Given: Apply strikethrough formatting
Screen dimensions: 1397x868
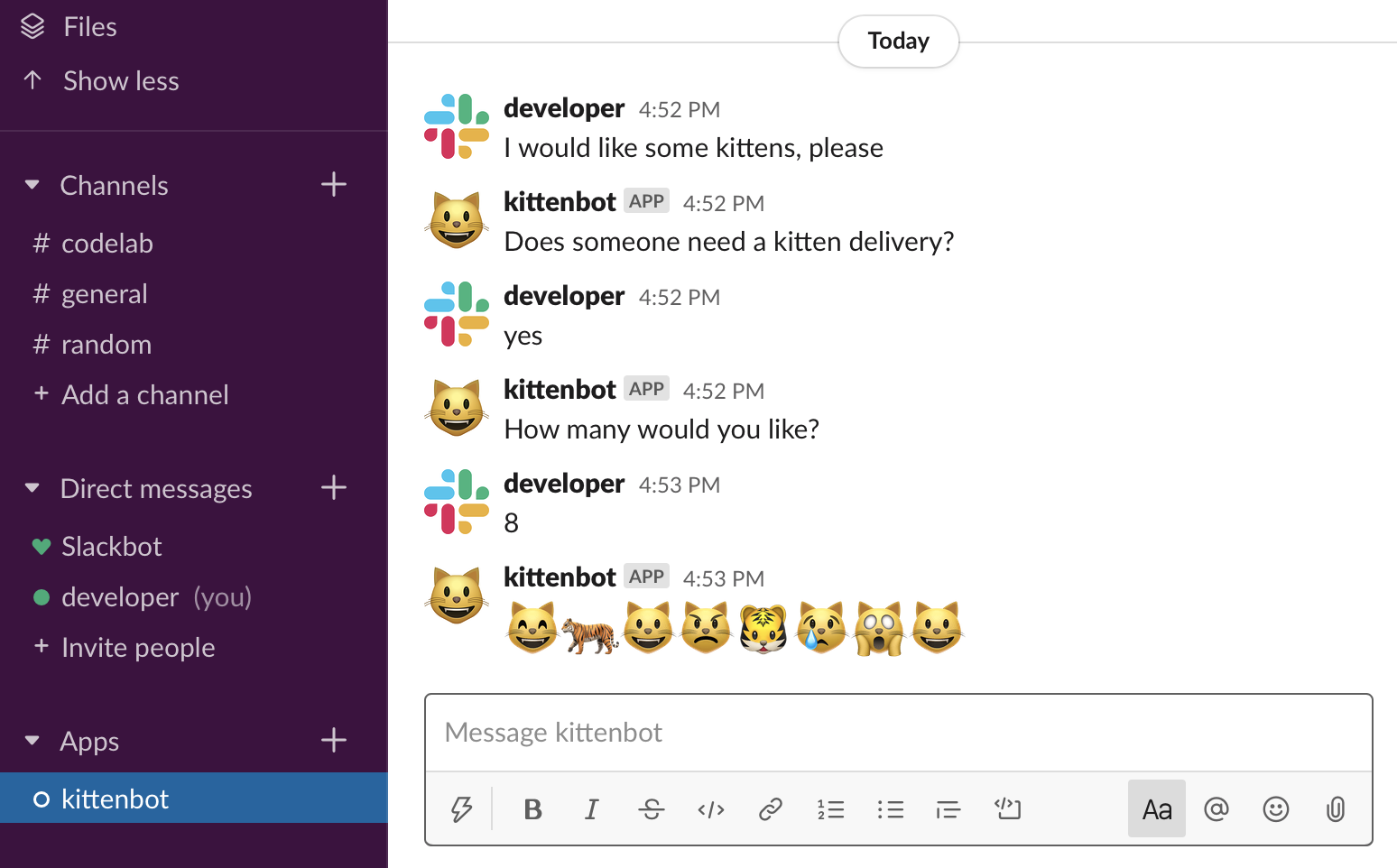Looking at the screenshot, I should click(x=651, y=809).
